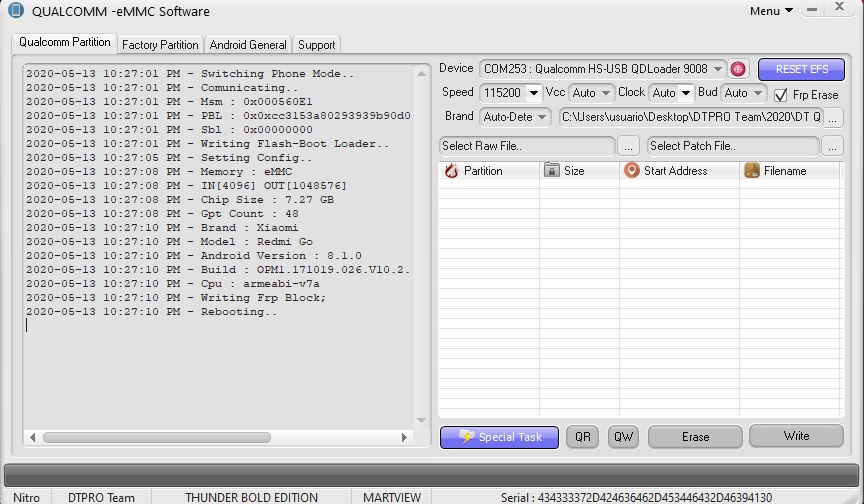
Task: Browse for raw file with ... button
Action: coord(628,146)
